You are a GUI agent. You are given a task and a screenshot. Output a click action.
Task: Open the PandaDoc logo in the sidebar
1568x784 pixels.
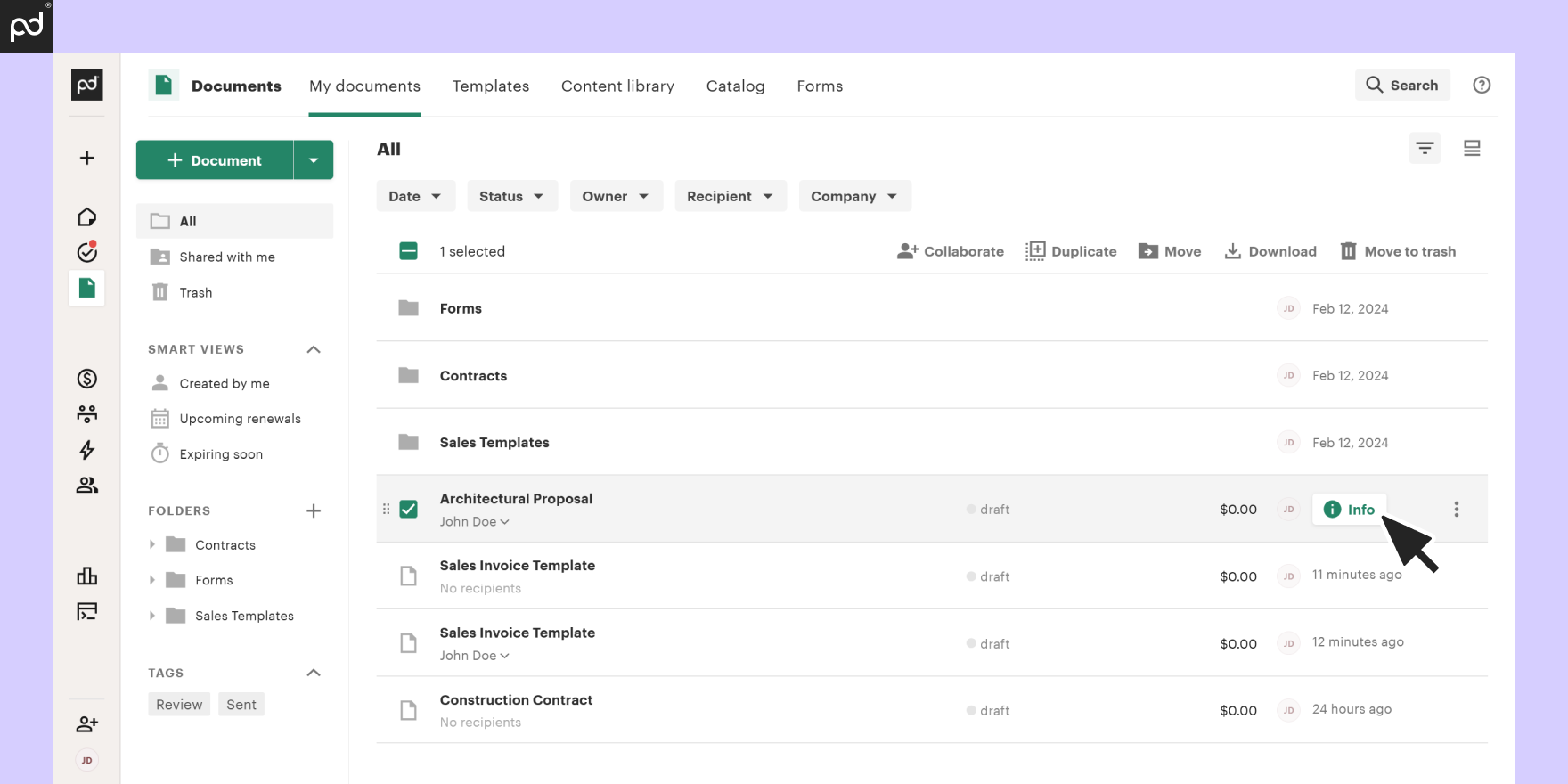coord(86,85)
